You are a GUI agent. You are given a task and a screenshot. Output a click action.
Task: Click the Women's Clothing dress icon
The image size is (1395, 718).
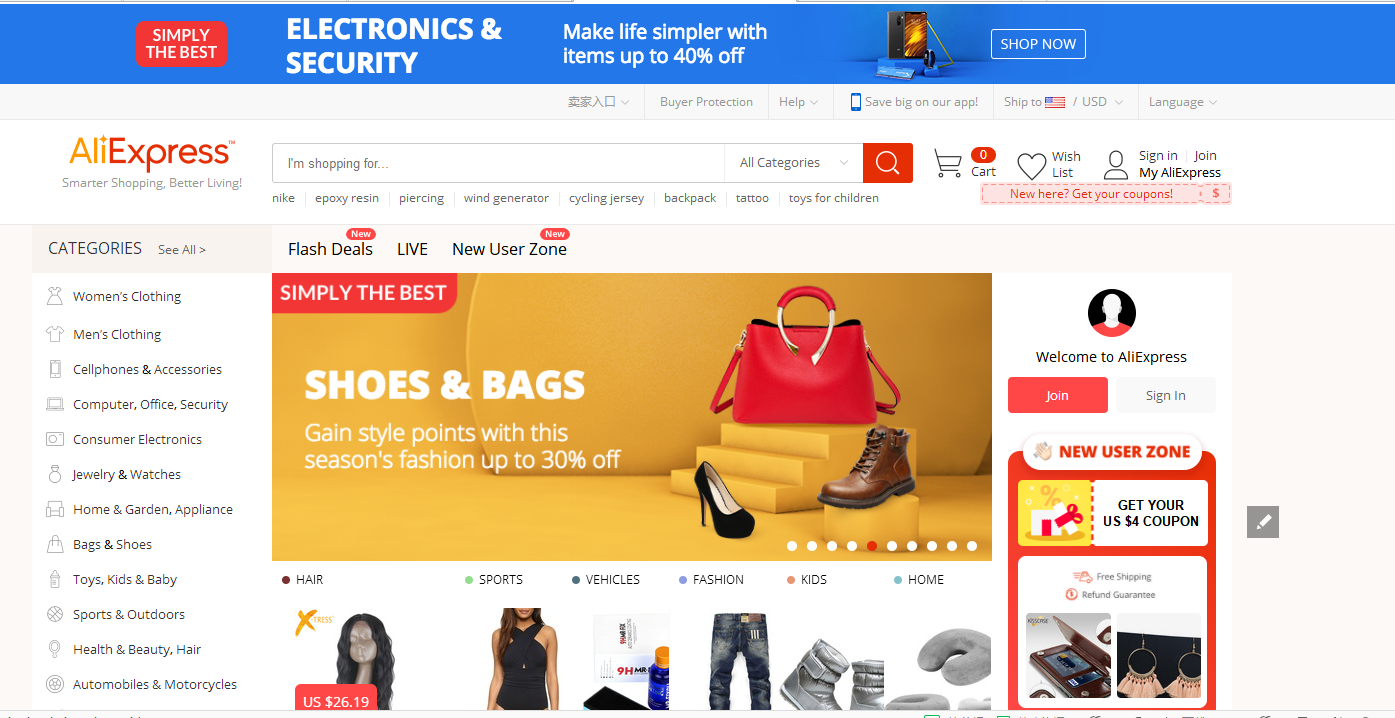(x=55, y=296)
